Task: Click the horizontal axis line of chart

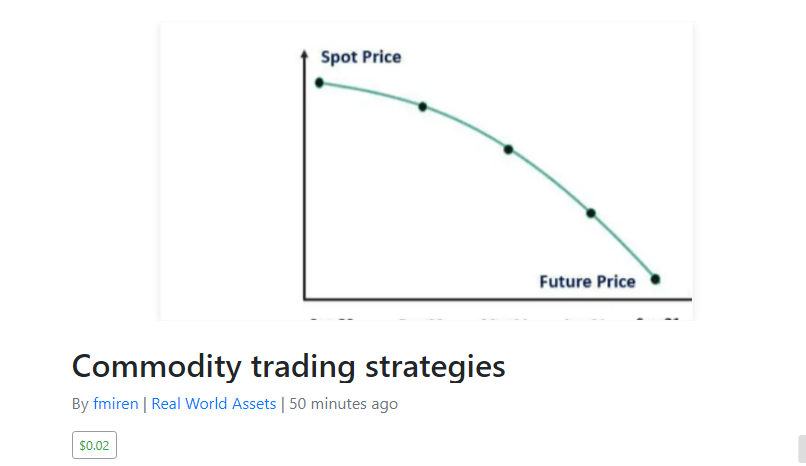Action: click(498, 299)
